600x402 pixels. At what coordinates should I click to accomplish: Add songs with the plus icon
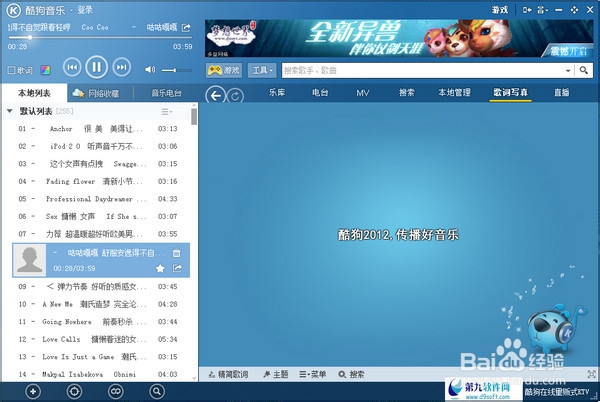coord(33,392)
